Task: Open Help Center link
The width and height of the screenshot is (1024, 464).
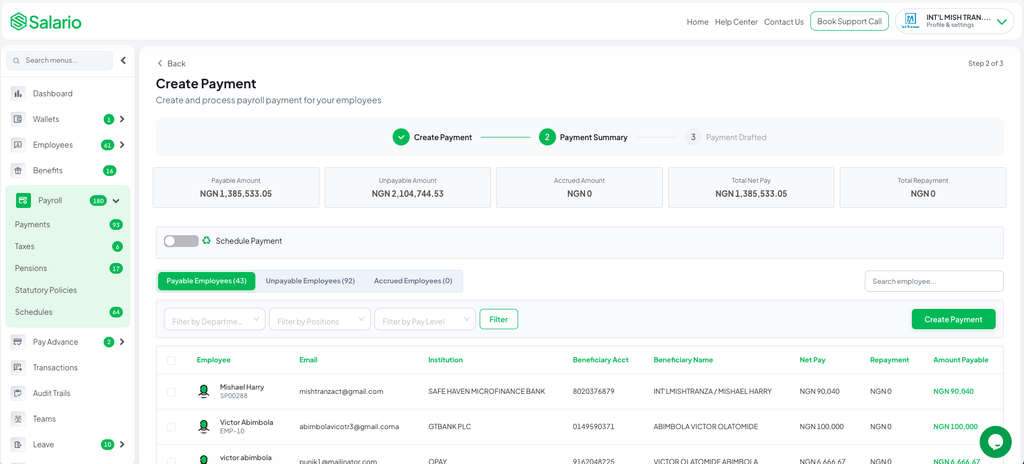Action: coord(737,22)
